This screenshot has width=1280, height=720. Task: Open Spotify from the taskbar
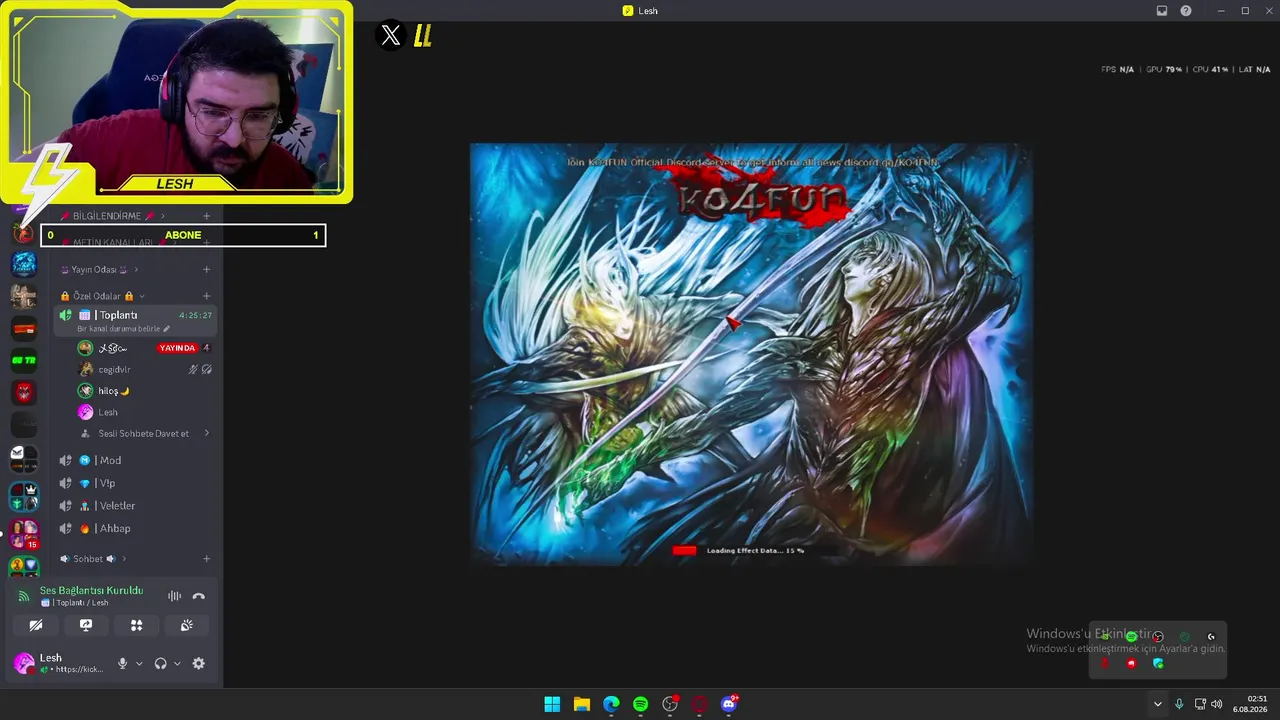tap(641, 704)
